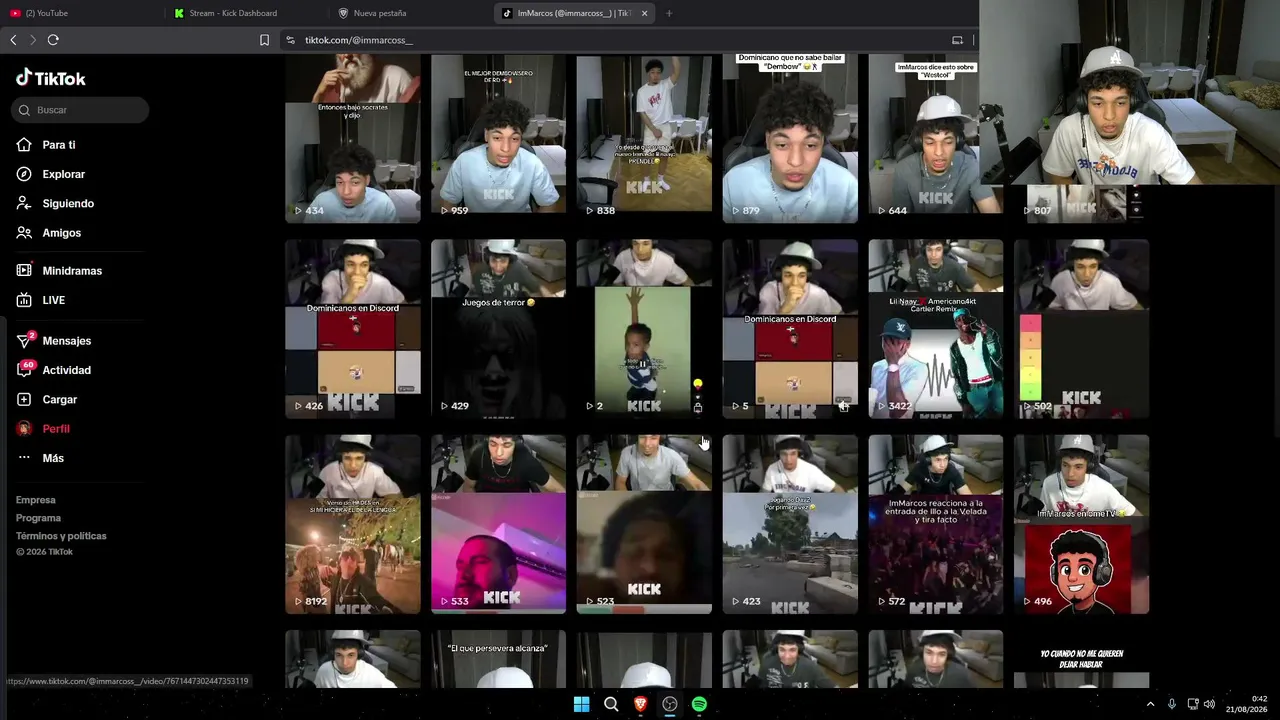1280x720 pixels.
Task: Play the Cartier Remix video with 3422 views
Action: tap(936, 329)
